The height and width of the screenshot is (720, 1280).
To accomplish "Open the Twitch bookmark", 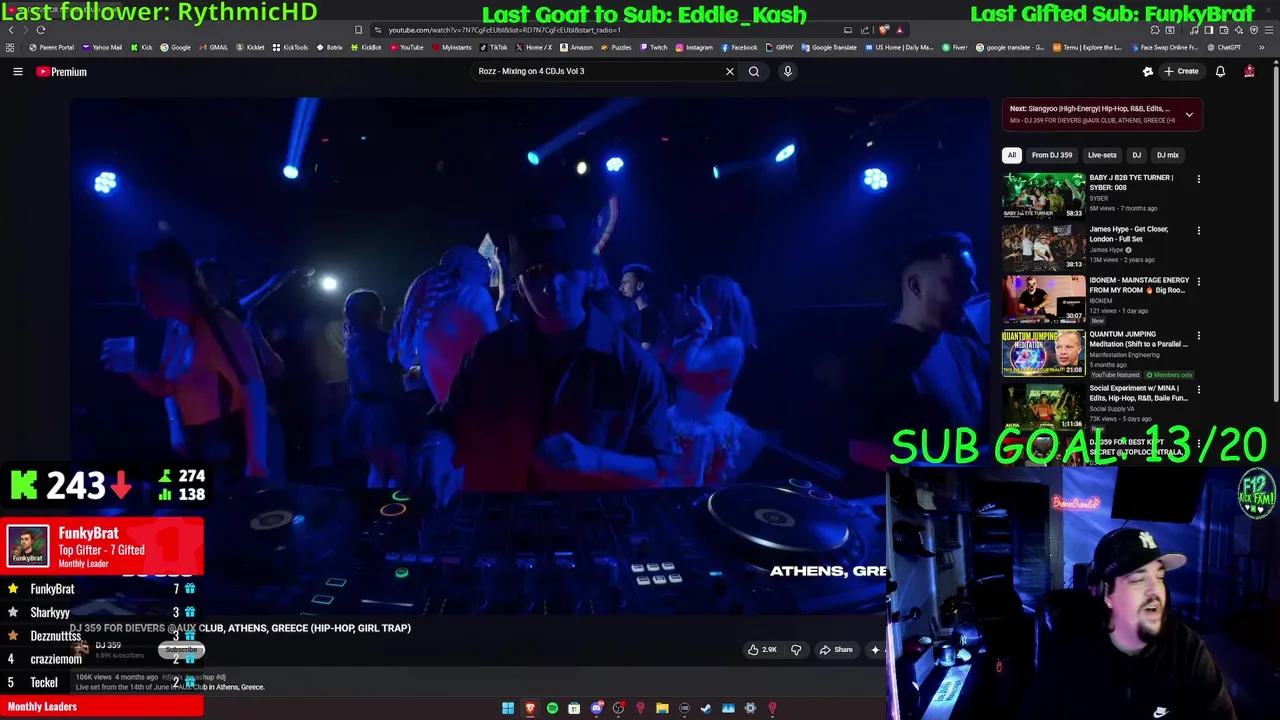I will 654,47.
